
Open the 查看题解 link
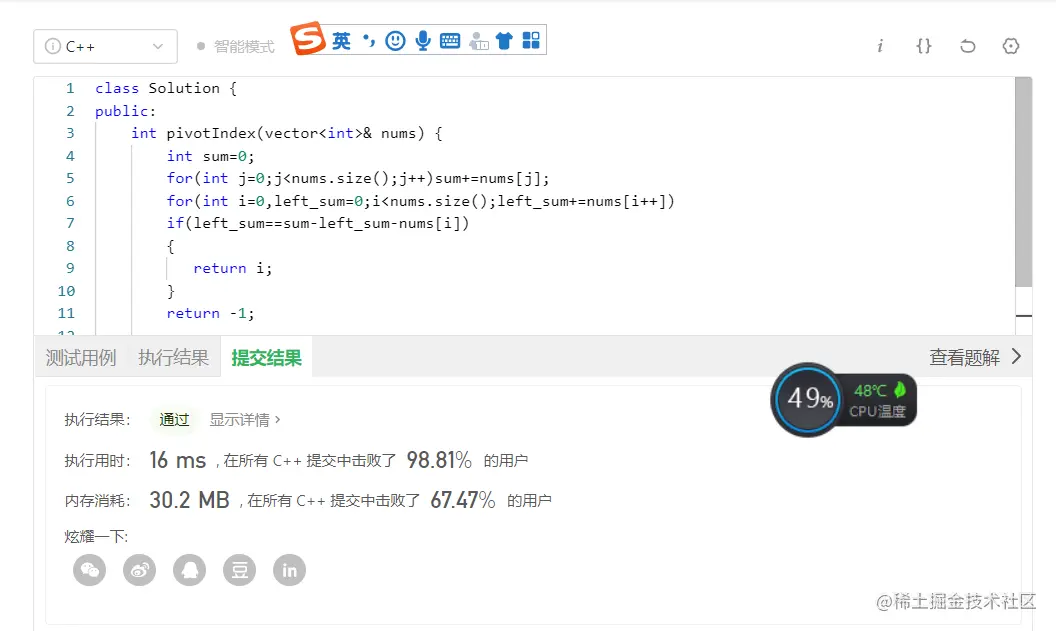click(965, 358)
